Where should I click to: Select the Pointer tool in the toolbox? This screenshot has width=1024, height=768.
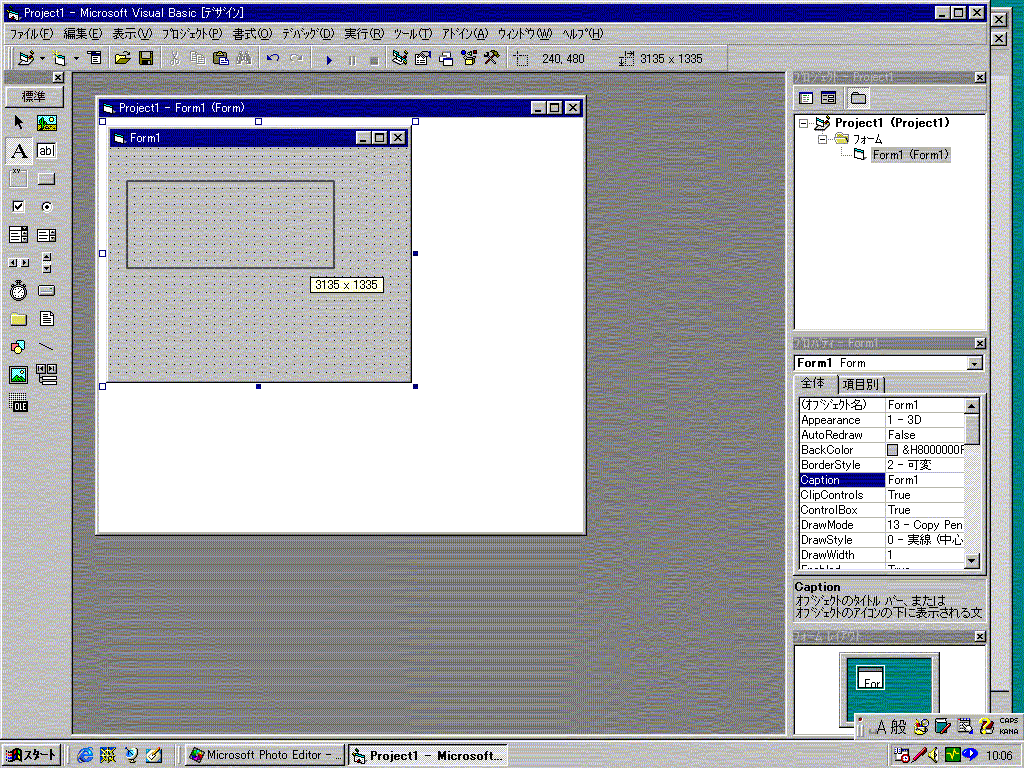click(x=18, y=122)
